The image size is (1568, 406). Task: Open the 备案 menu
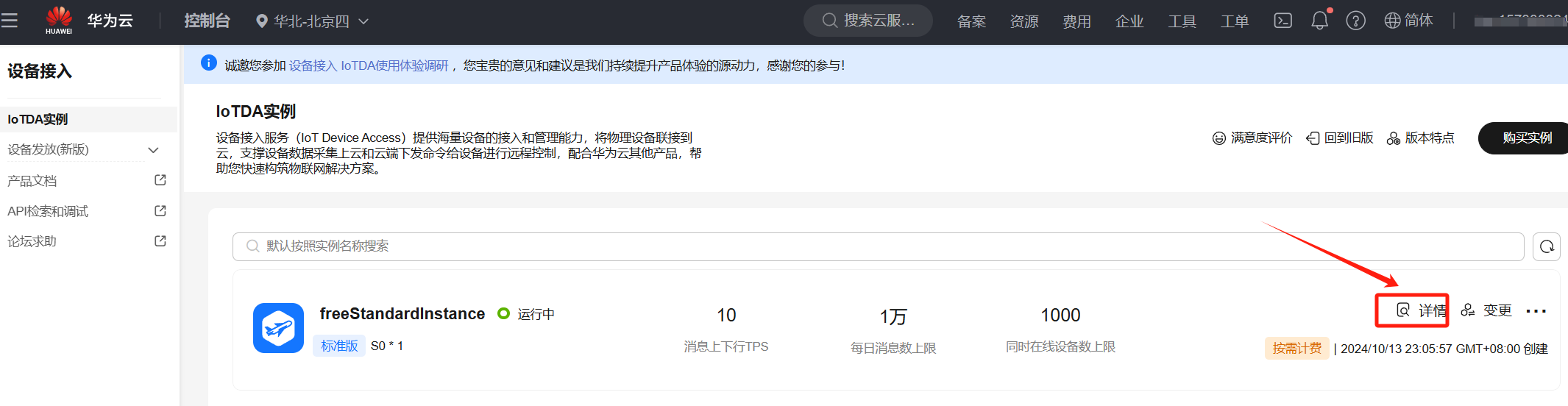971,21
